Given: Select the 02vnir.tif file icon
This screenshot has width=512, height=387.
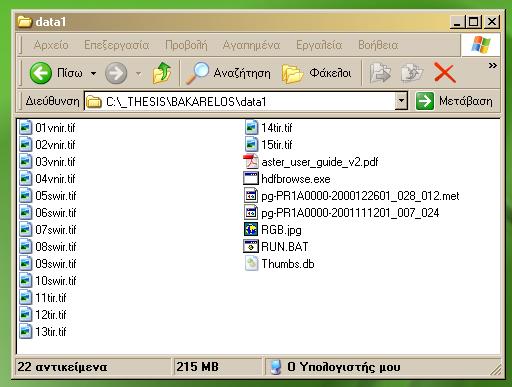Looking at the screenshot, I should 26,145.
